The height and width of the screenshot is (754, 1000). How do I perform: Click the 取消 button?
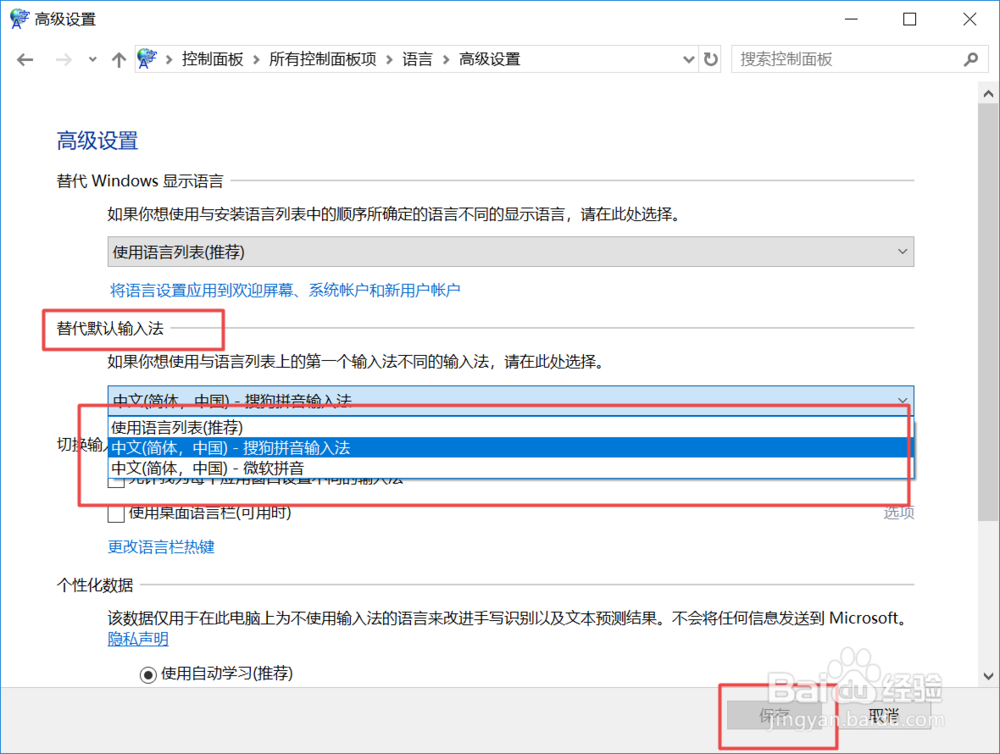coord(883,715)
